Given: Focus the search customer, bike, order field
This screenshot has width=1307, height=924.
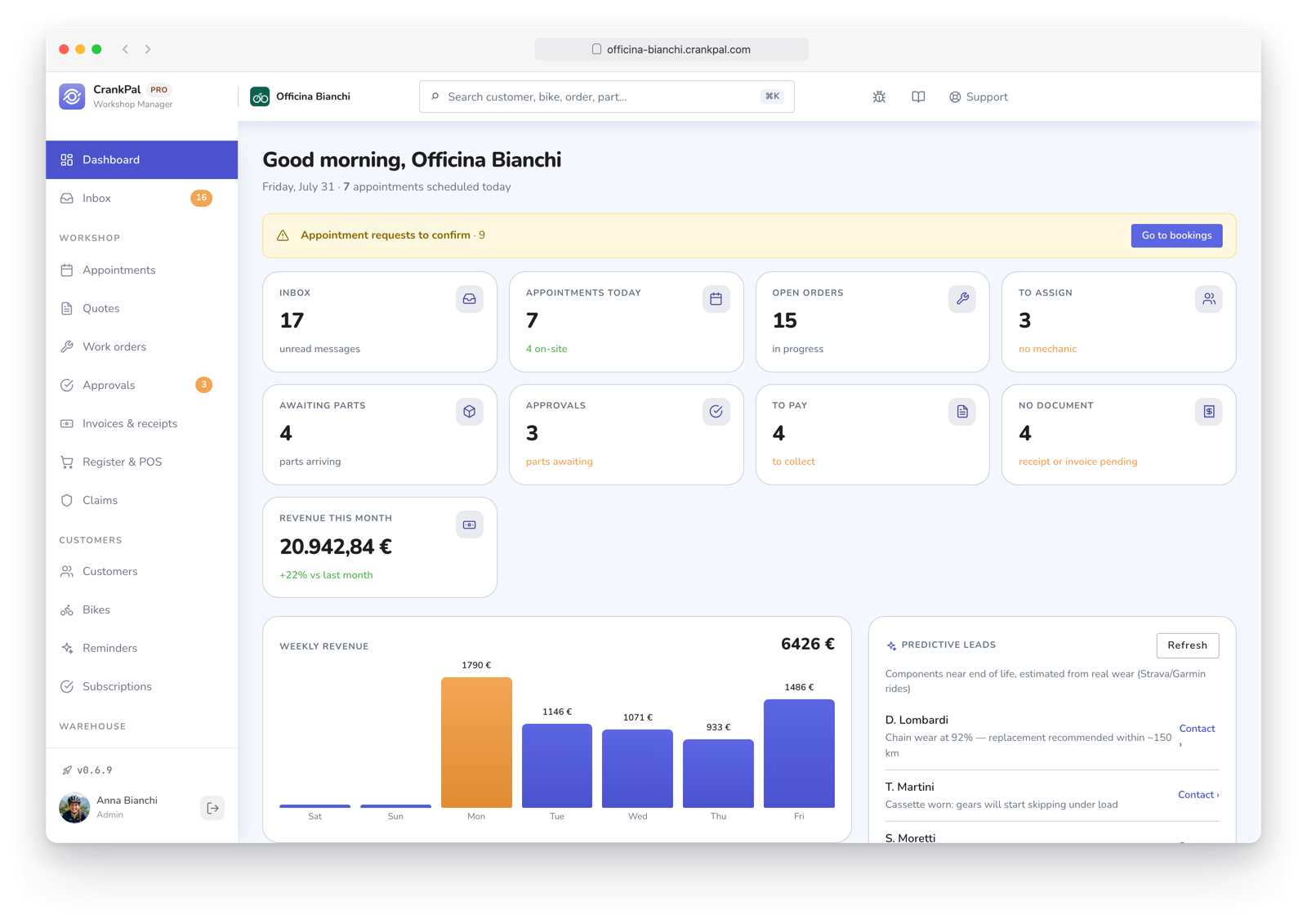Looking at the screenshot, I should click(x=607, y=96).
